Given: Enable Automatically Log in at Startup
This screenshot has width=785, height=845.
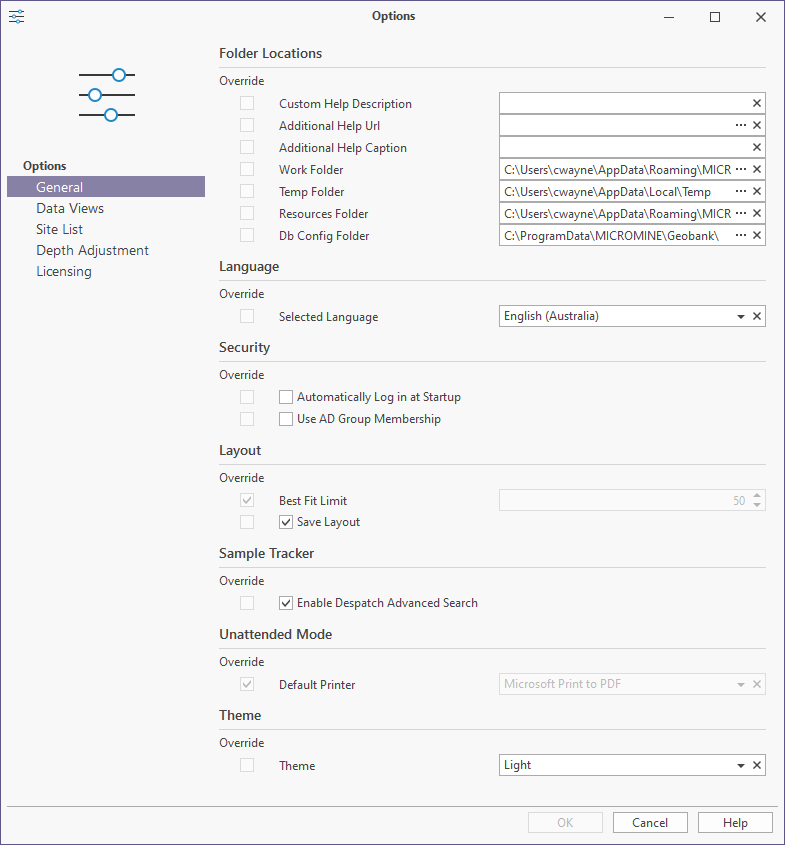Looking at the screenshot, I should click(286, 397).
